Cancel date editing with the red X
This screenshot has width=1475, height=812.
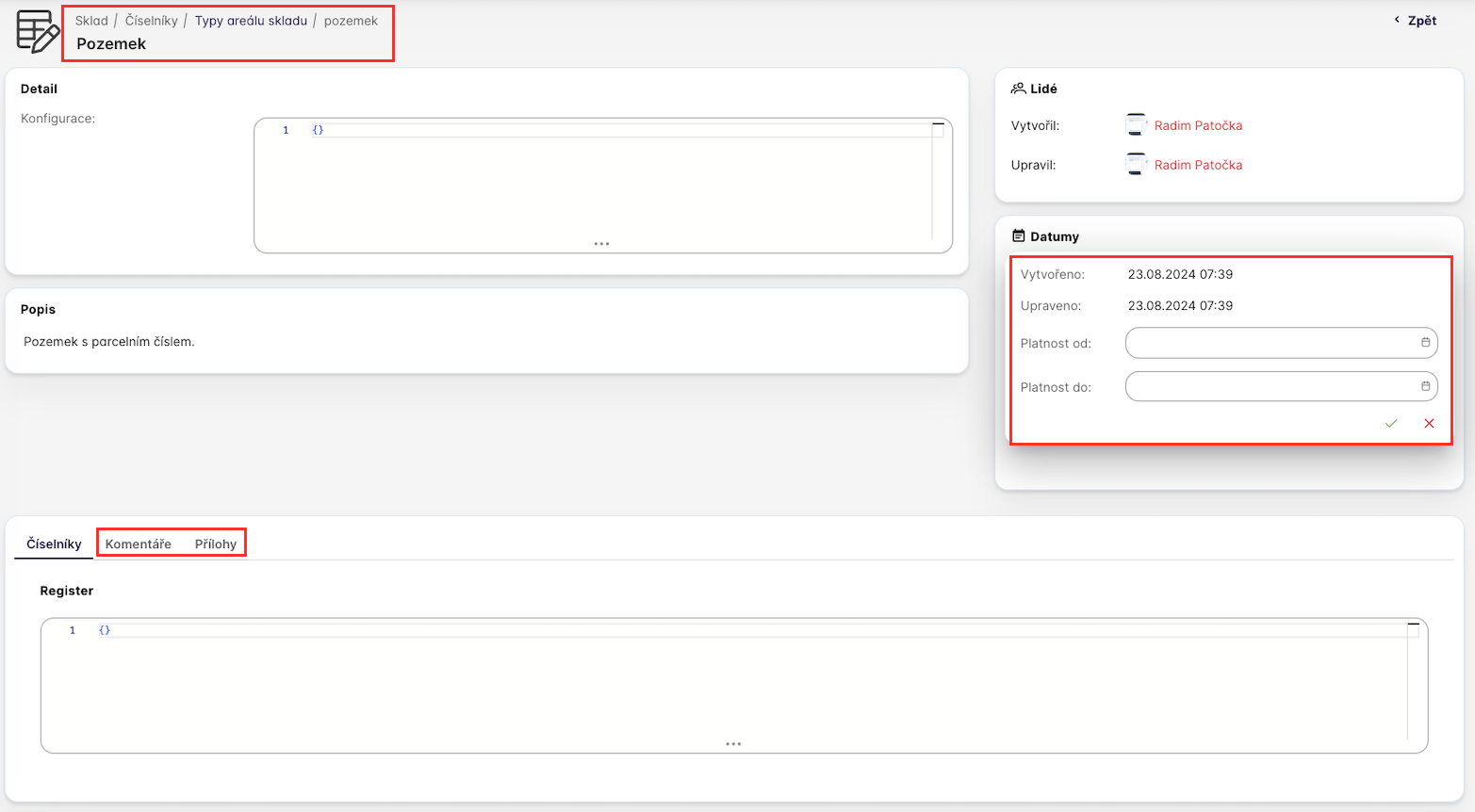[1429, 424]
